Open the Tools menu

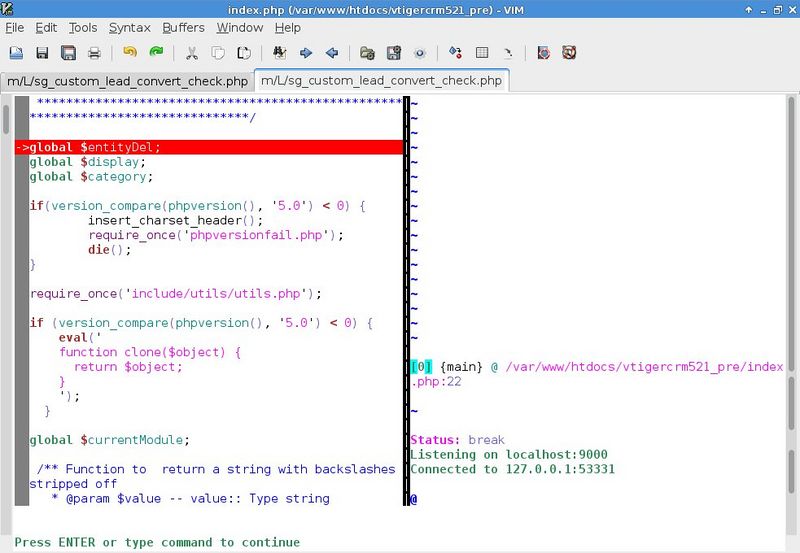(x=82, y=28)
